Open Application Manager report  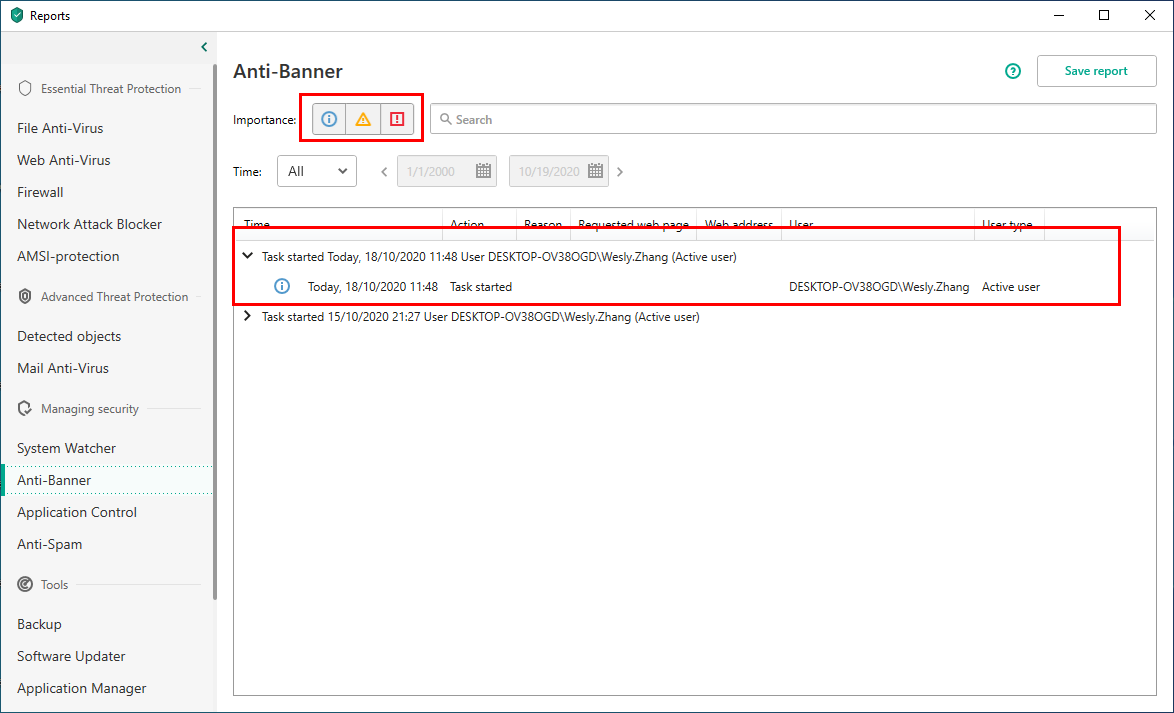[82, 688]
